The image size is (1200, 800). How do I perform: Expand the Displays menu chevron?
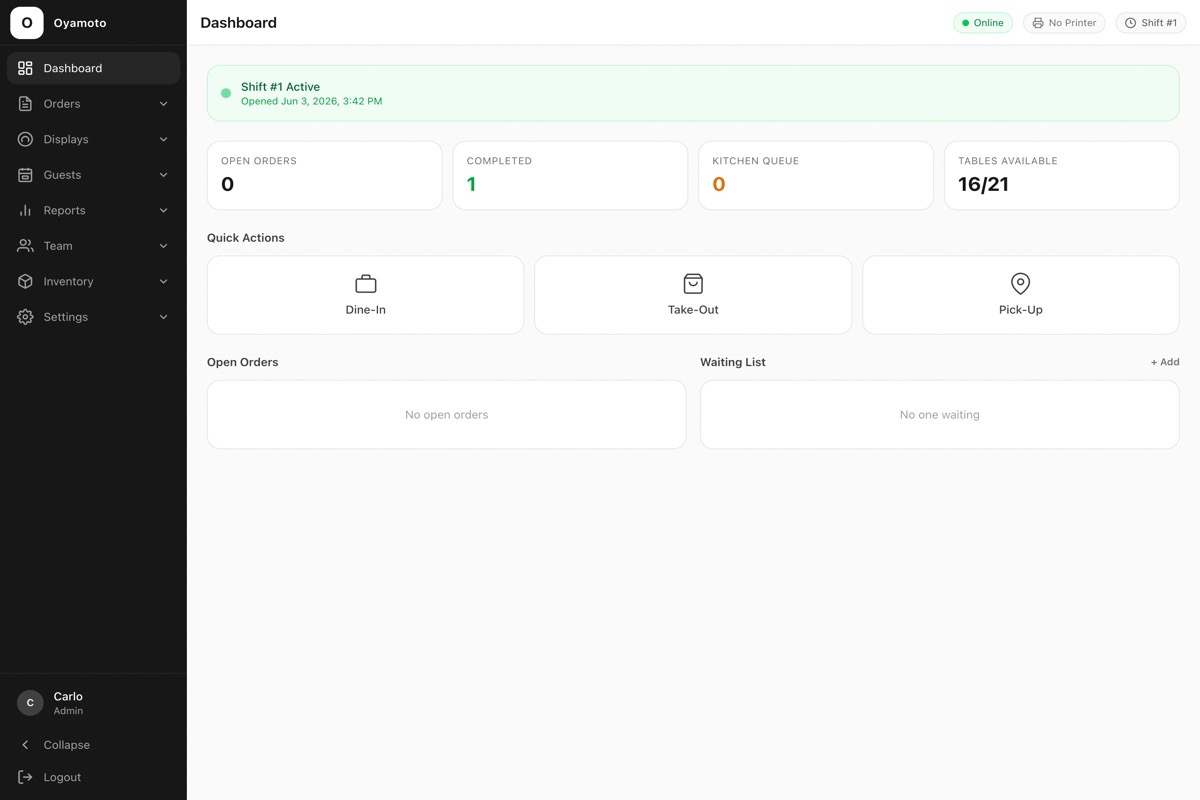coord(164,139)
